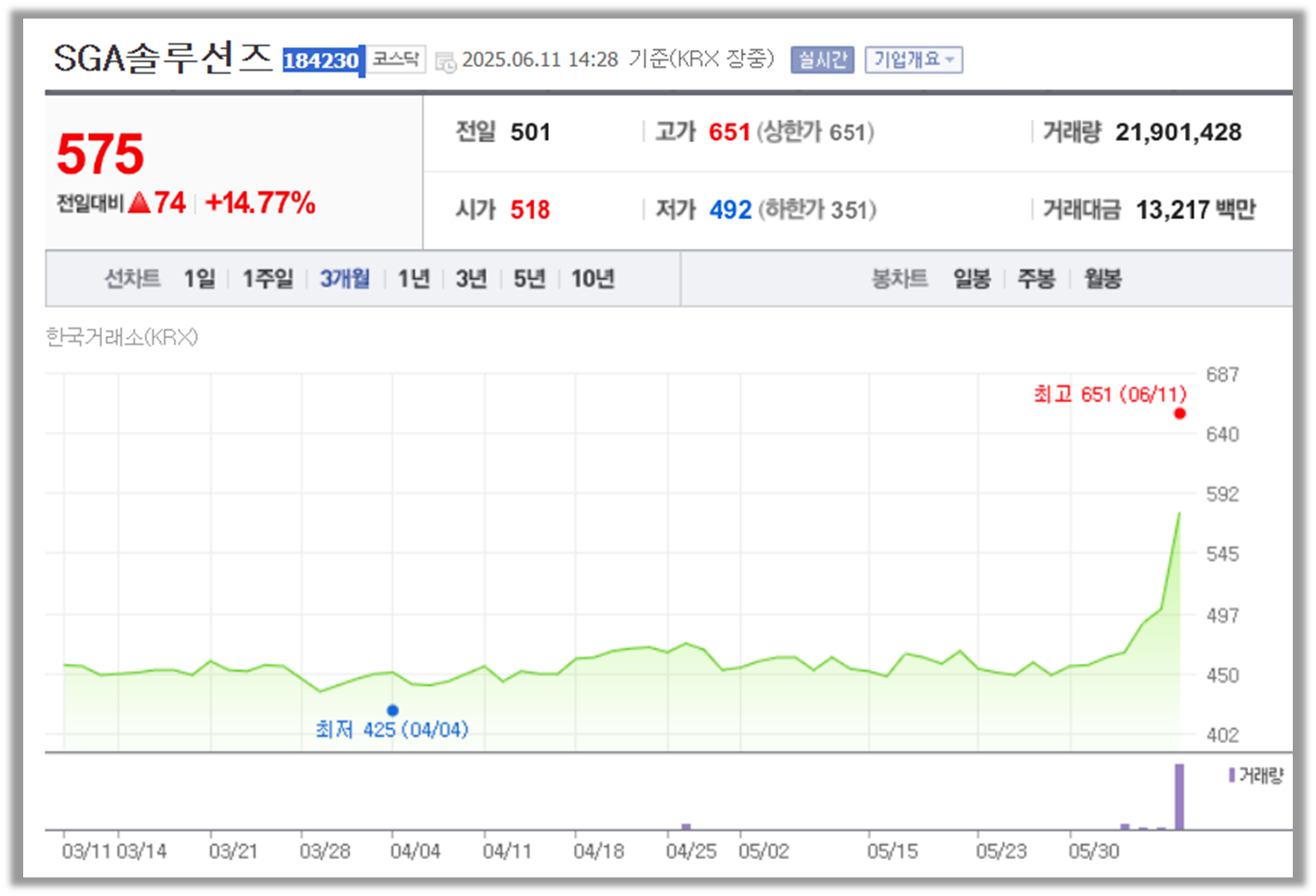1316x896 pixels.
Task: Click the 실시간 badge button
Action: (822, 59)
